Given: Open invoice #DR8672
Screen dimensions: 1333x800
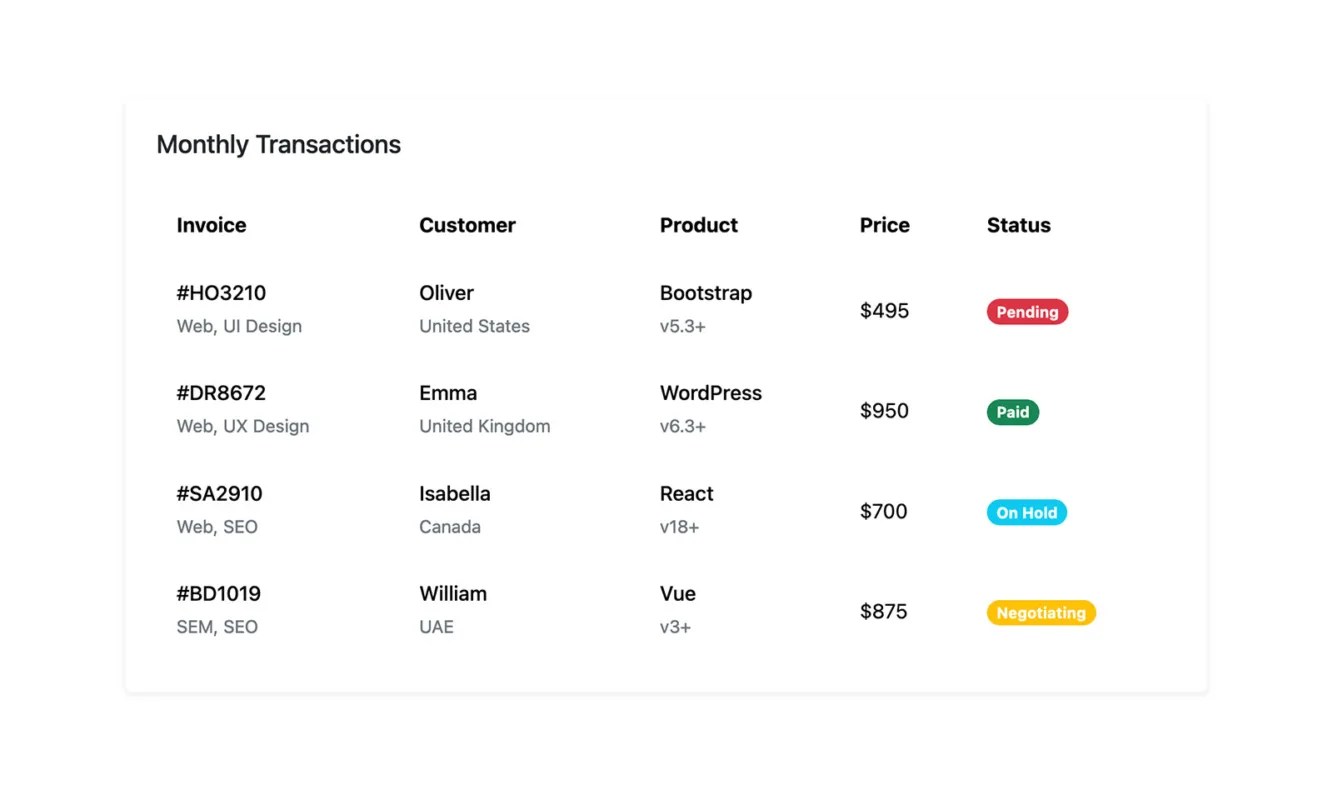Looking at the screenshot, I should [x=221, y=393].
